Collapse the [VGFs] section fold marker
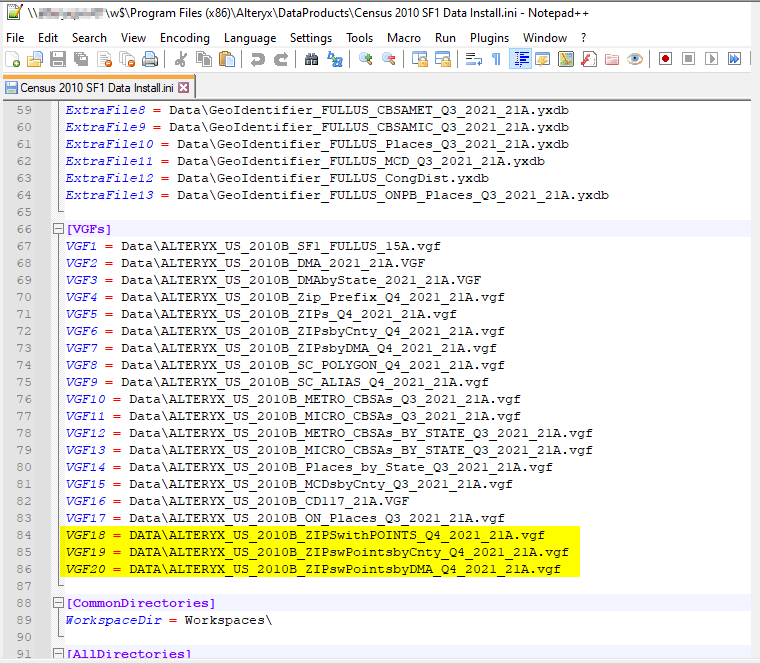 [x=58, y=229]
